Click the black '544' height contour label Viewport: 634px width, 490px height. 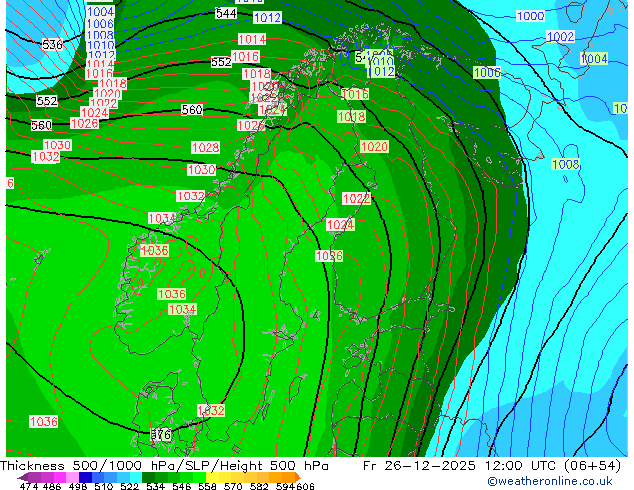[226, 13]
